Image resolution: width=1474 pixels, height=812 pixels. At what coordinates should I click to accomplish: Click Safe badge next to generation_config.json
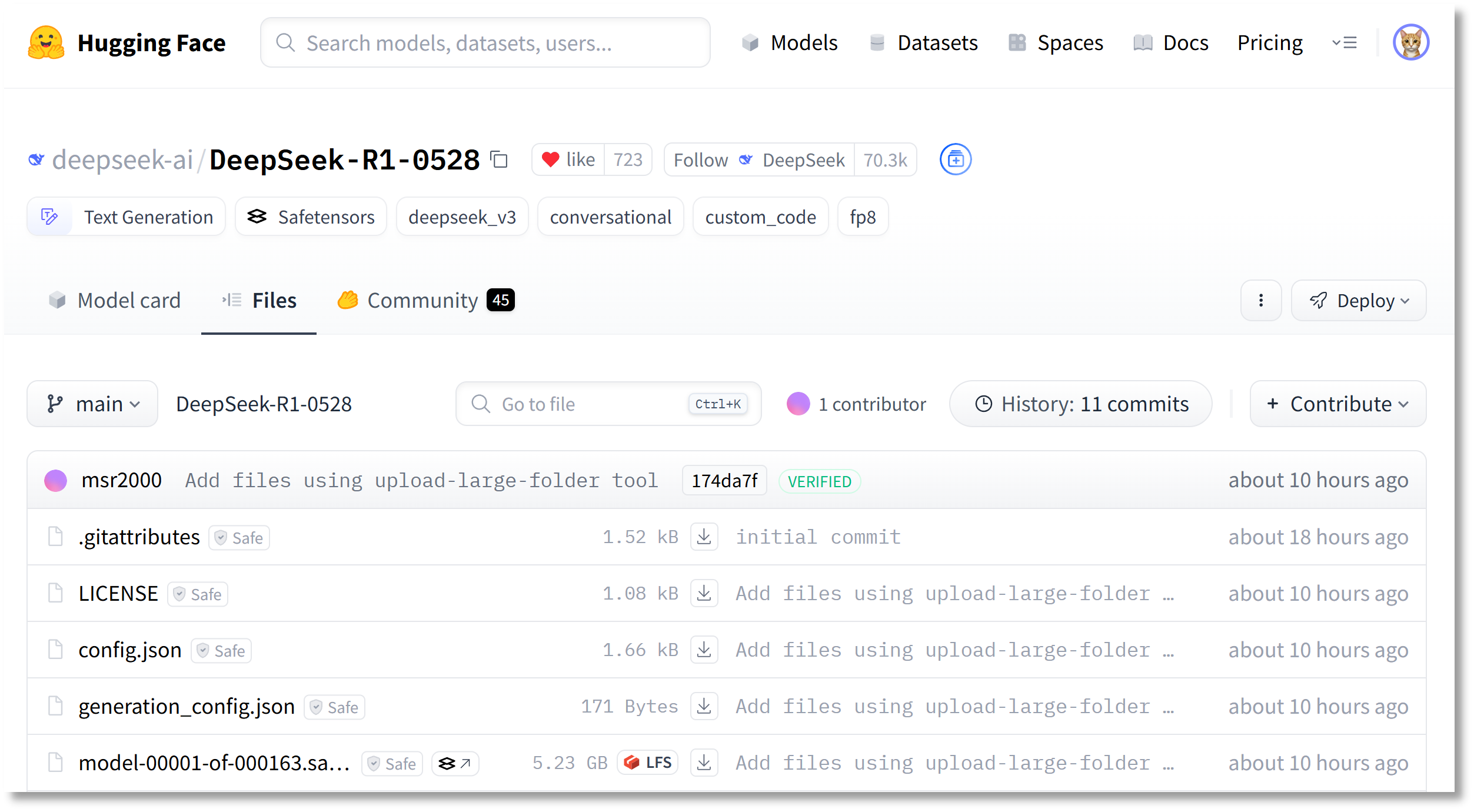(x=334, y=707)
